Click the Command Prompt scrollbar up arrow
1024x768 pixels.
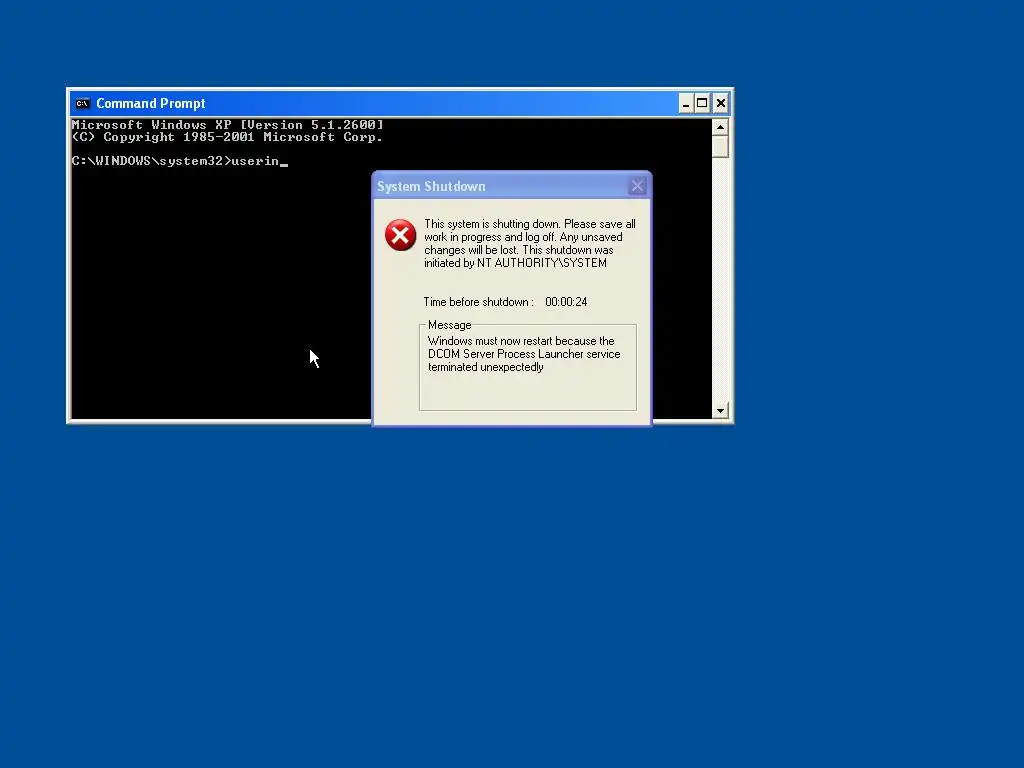click(720, 127)
